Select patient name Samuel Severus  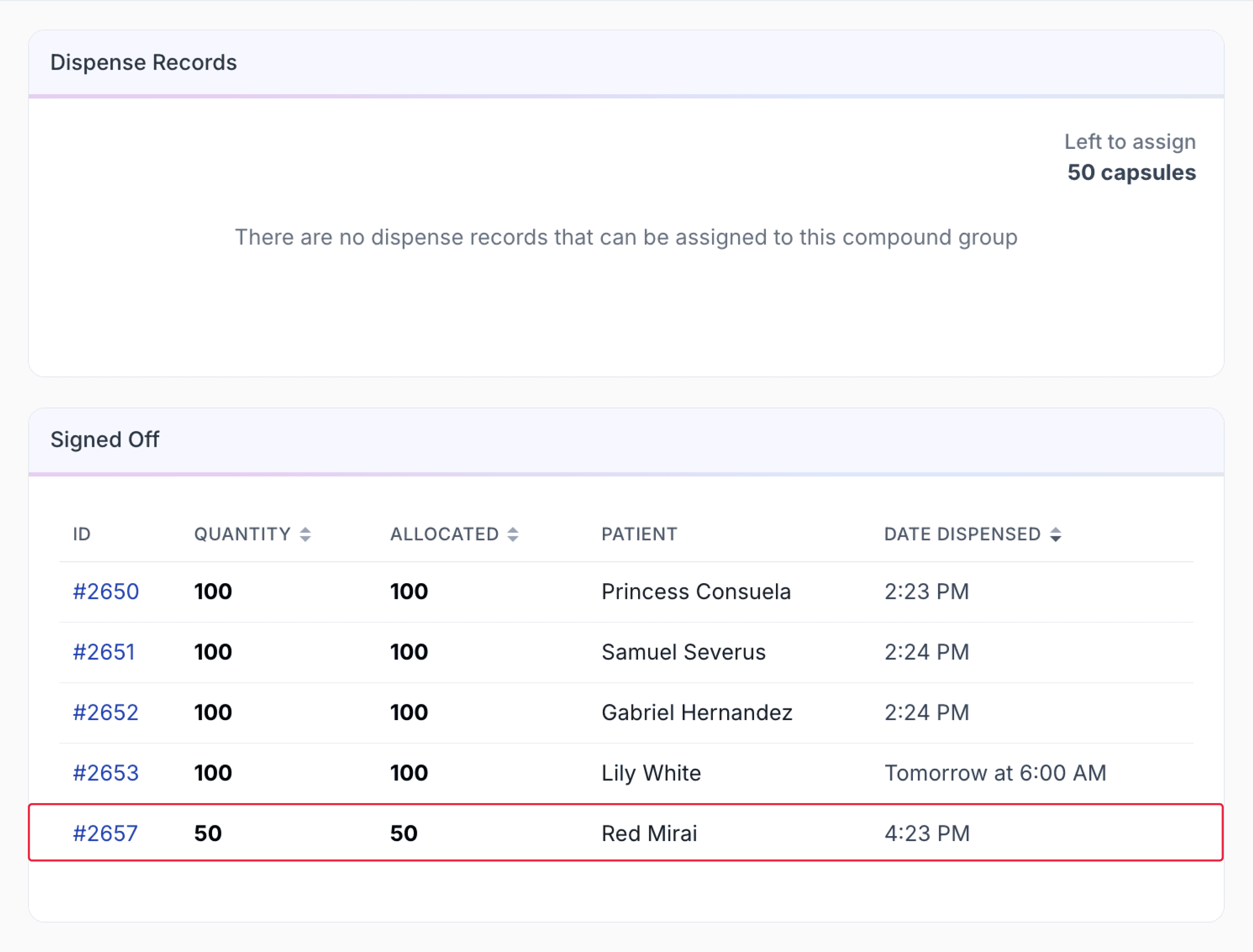(x=684, y=652)
